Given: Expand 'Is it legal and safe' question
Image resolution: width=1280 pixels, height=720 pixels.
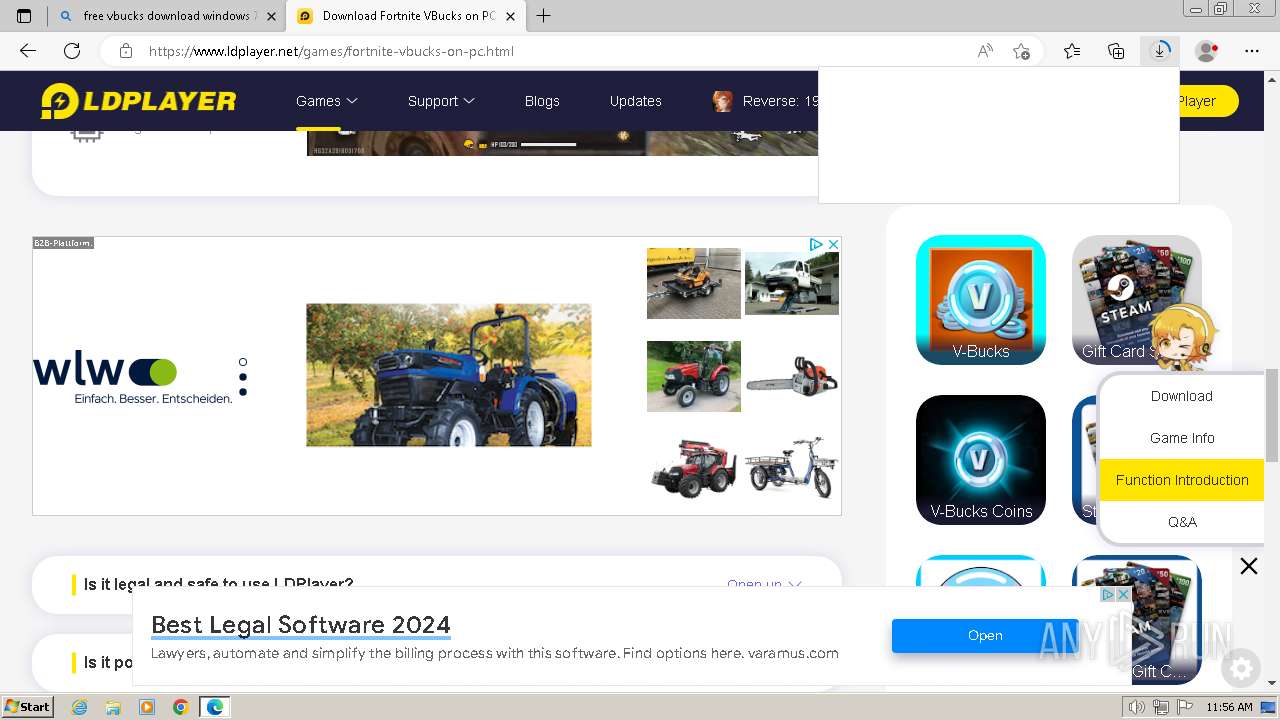Looking at the screenshot, I should (x=437, y=584).
